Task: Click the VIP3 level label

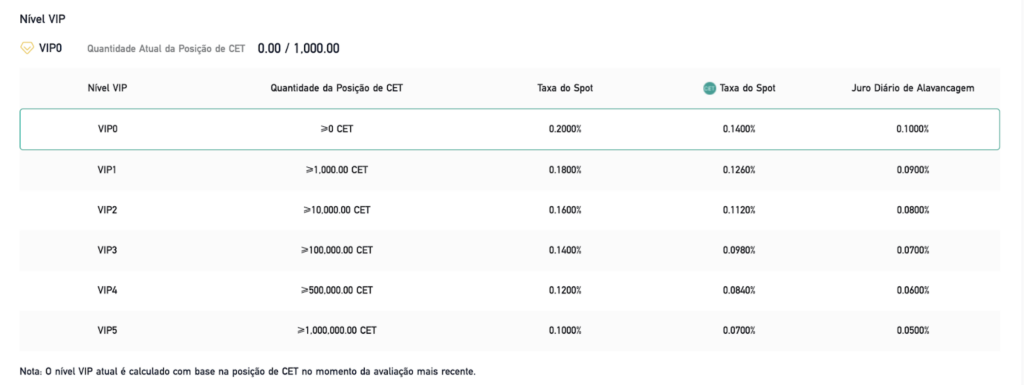Action: click(x=107, y=250)
